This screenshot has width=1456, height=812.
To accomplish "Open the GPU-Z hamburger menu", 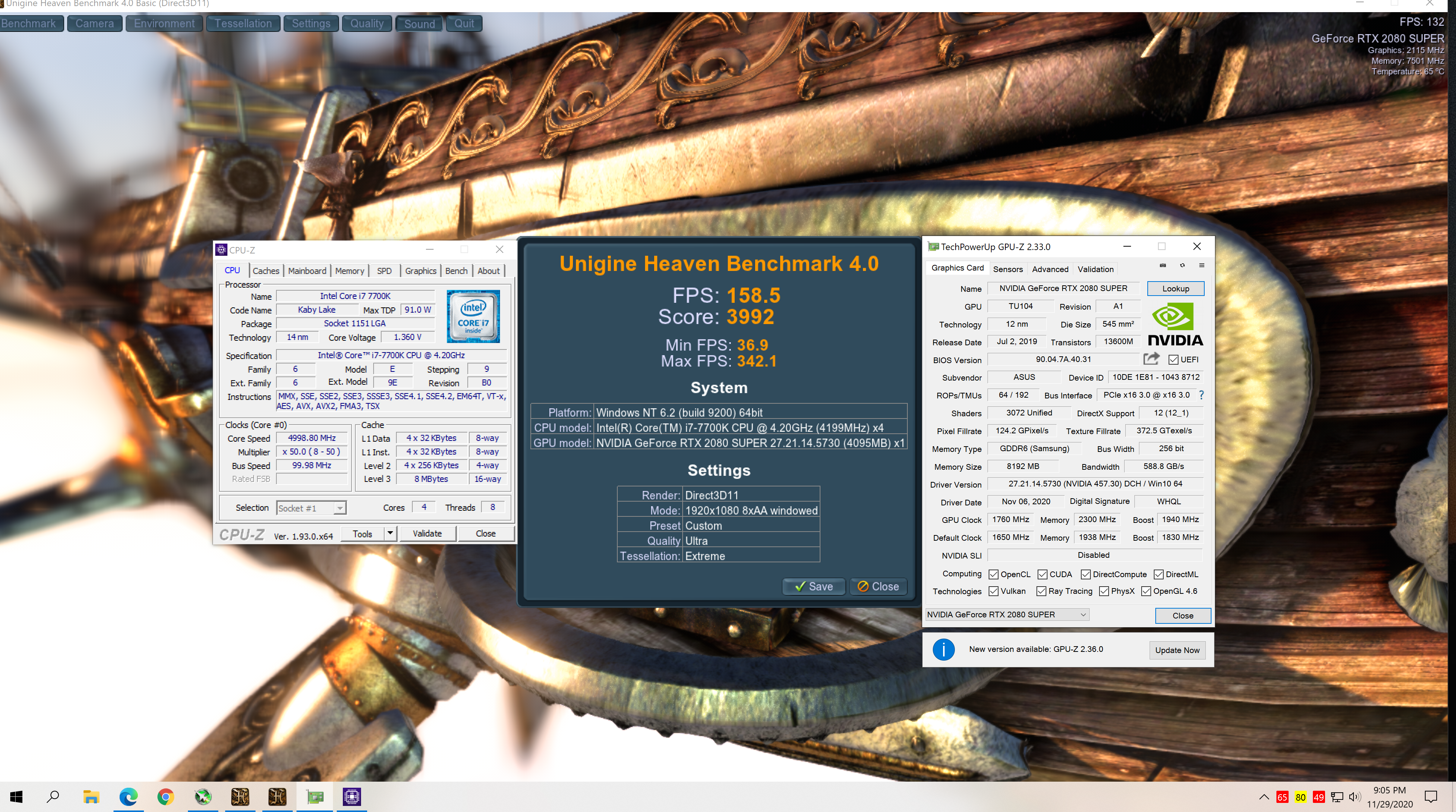I will click(x=1202, y=266).
